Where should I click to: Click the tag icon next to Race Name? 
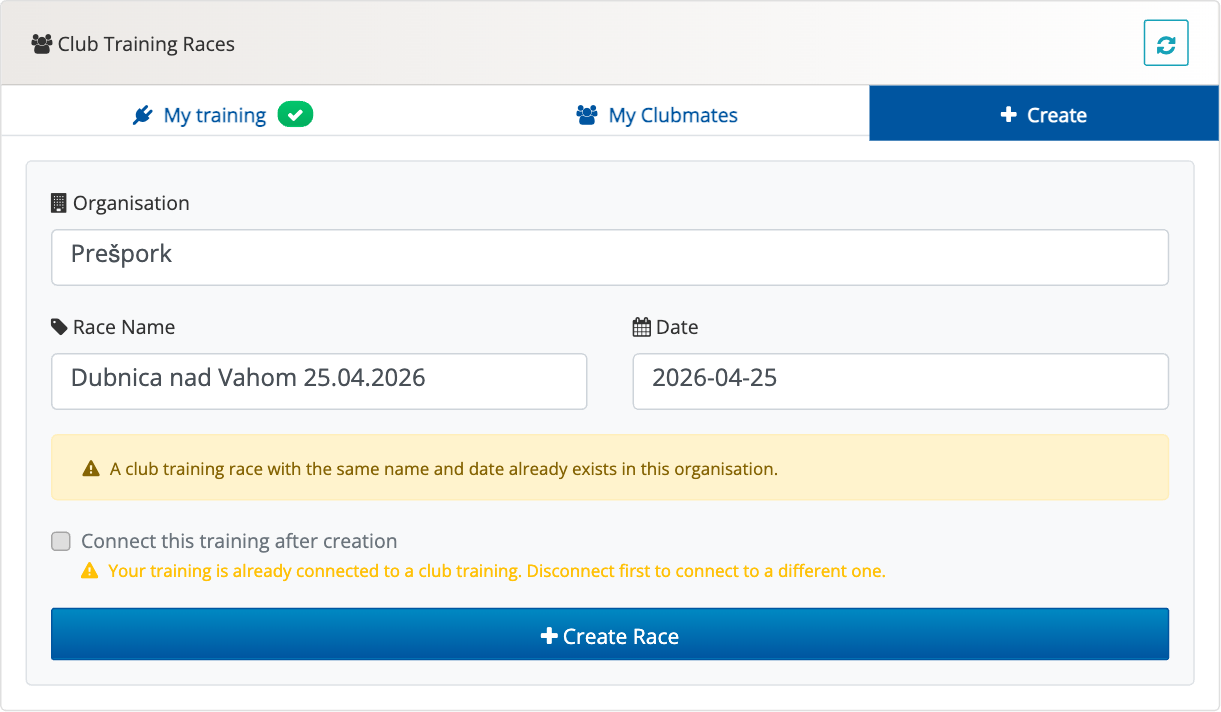tap(60, 327)
